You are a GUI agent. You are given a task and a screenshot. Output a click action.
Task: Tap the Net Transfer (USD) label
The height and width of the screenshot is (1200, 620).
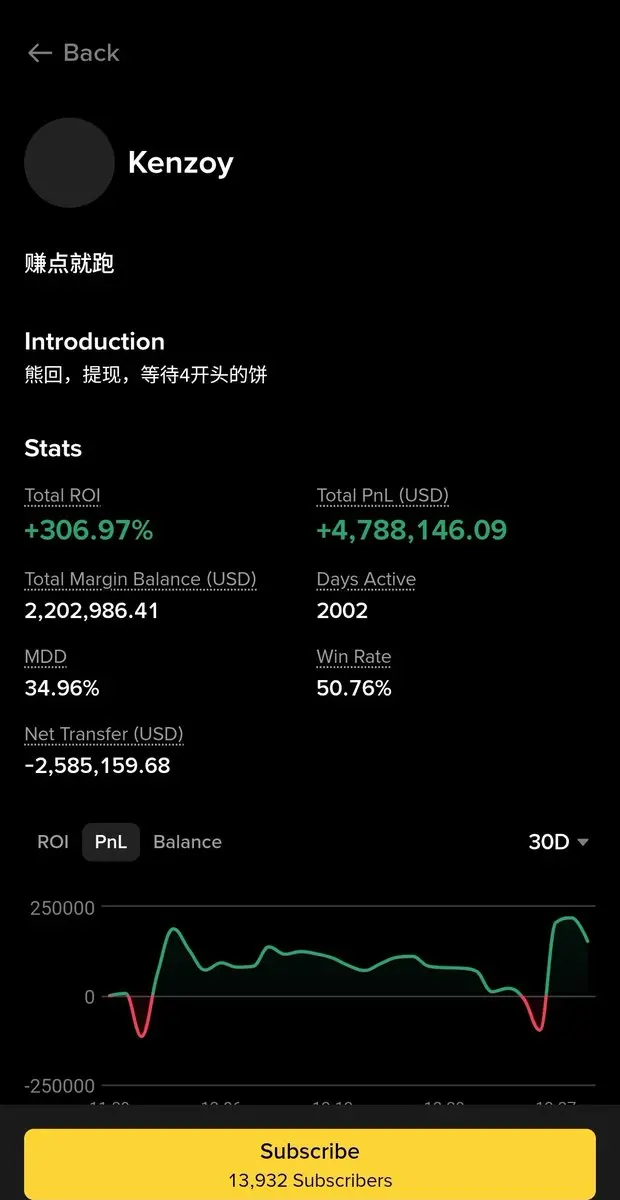(x=104, y=734)
